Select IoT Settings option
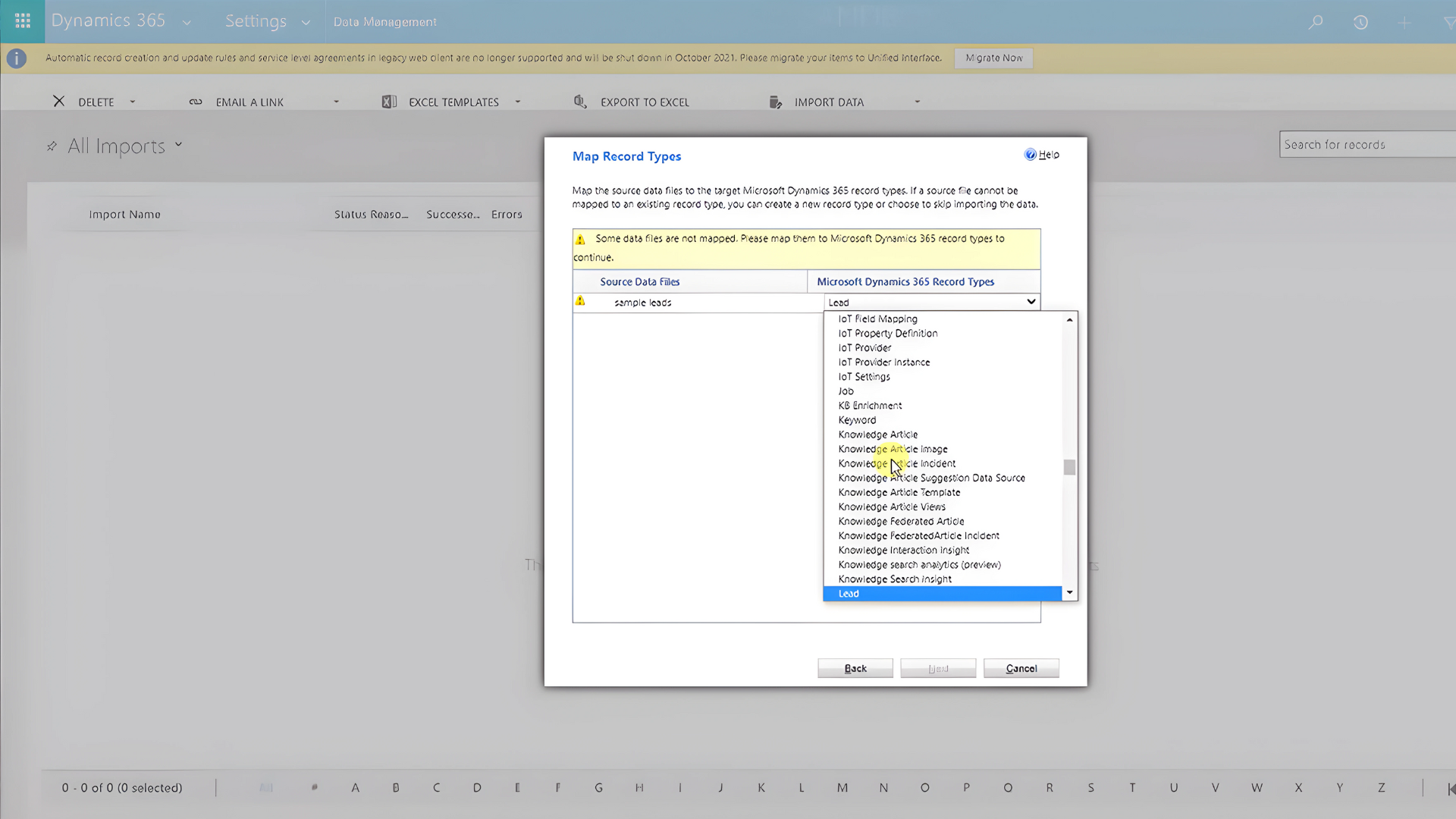 [x=864, y=377]
